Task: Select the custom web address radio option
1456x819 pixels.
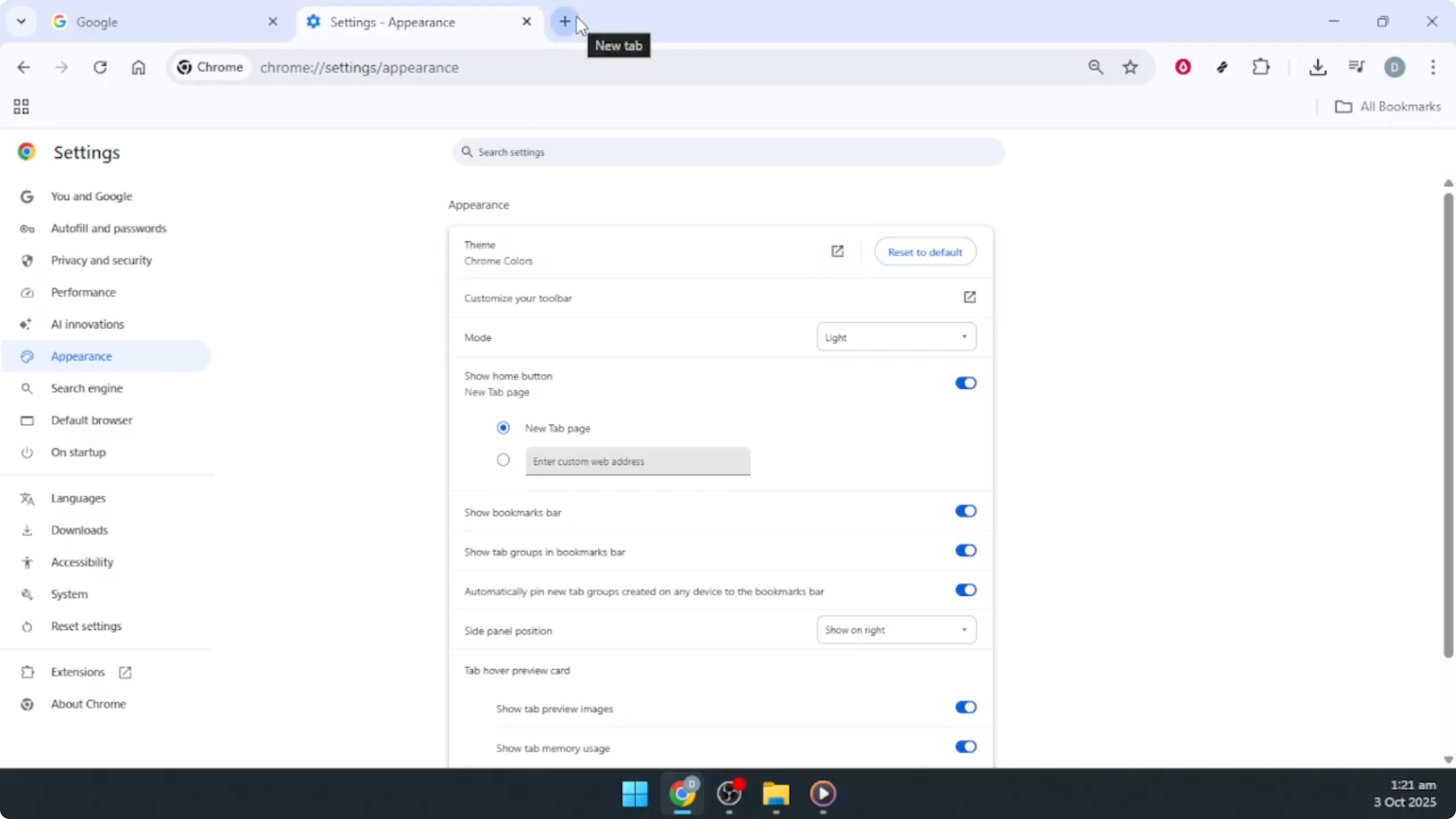Action: [x=503, y=460]
